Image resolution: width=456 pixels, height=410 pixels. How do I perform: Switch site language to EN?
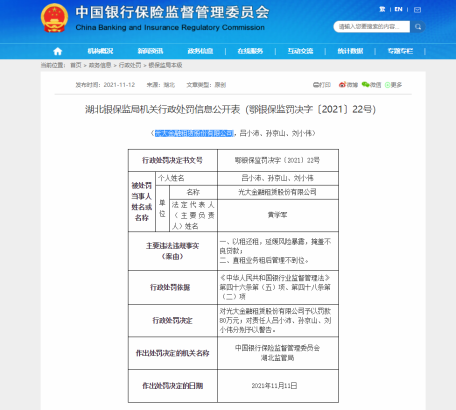coord(398,10)
